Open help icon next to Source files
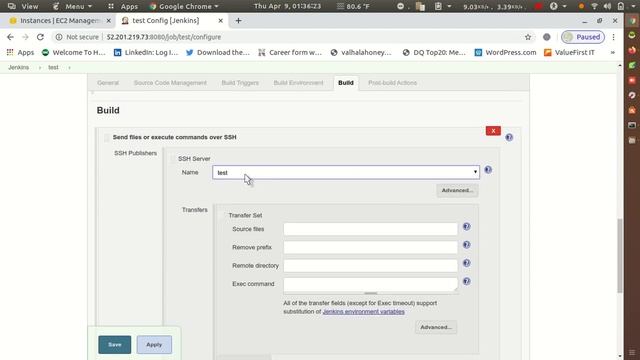Image resolution: width=640 pixels, height=360 pixels. pyautogui.click(x=467, y=227)
